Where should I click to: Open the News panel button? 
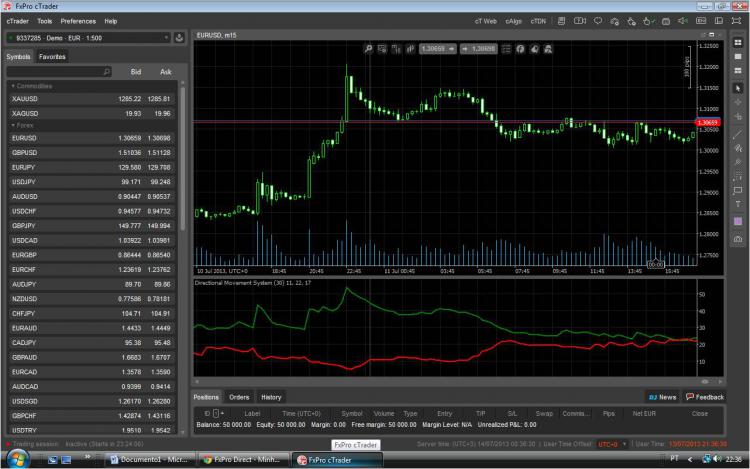(x=662, y=397)
